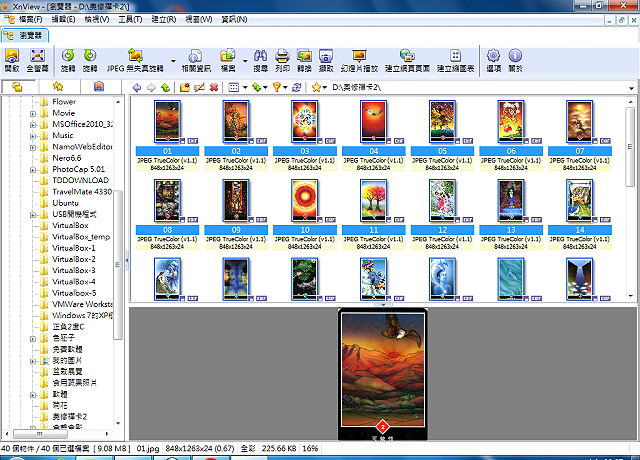Select file label 07
Image resolution: width=640 pixels, height=460 pixels.
click(580, 151)
